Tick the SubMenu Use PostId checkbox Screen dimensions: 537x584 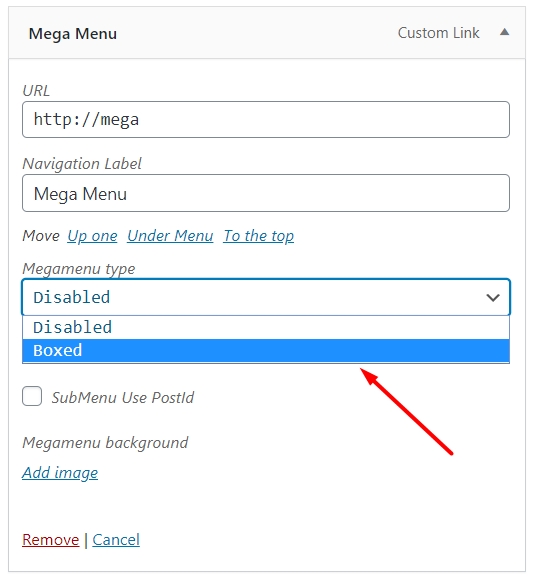pyautogui.click(x=32, y=396)
